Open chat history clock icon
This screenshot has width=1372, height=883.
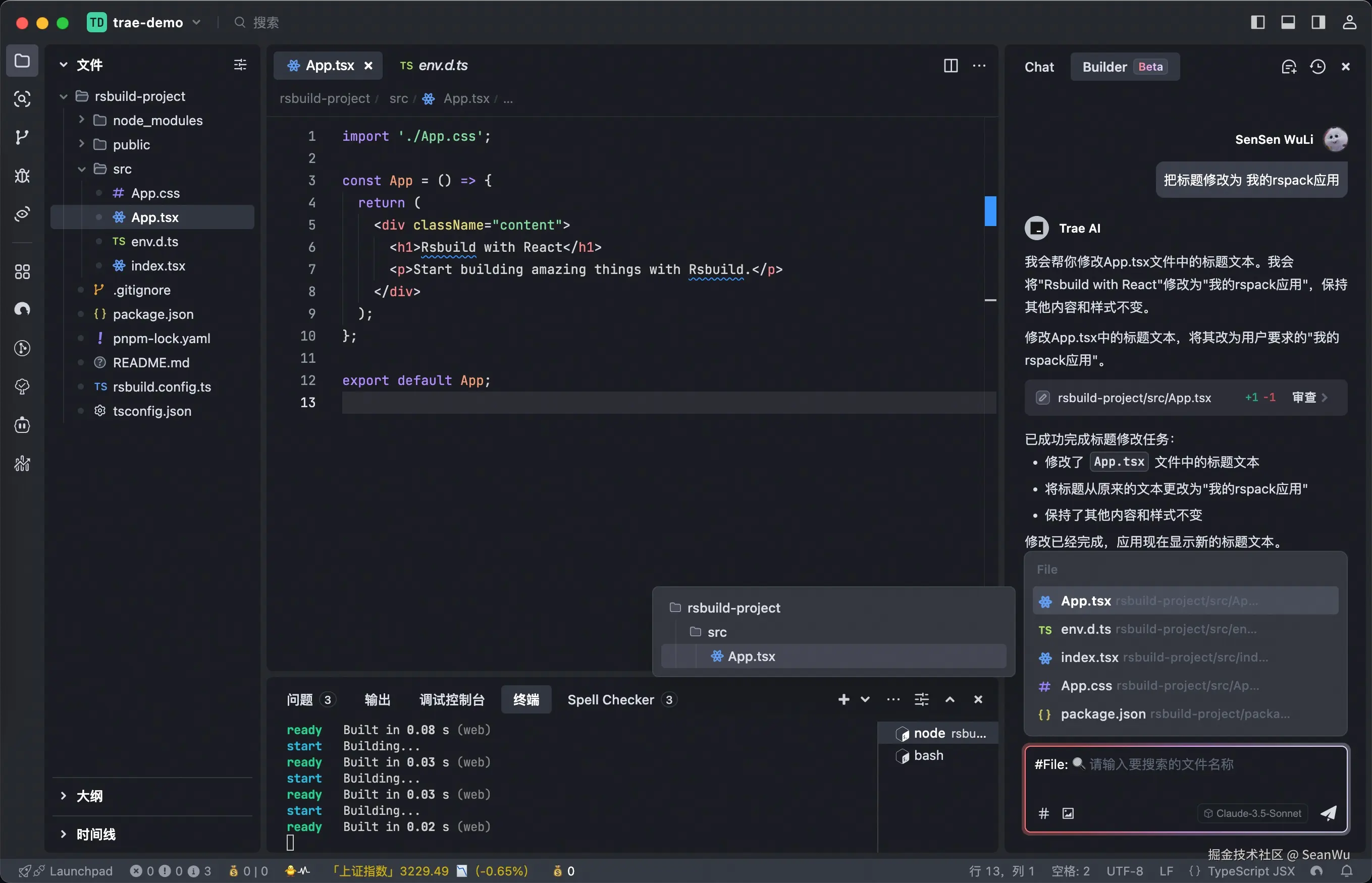pos(1317,67)
